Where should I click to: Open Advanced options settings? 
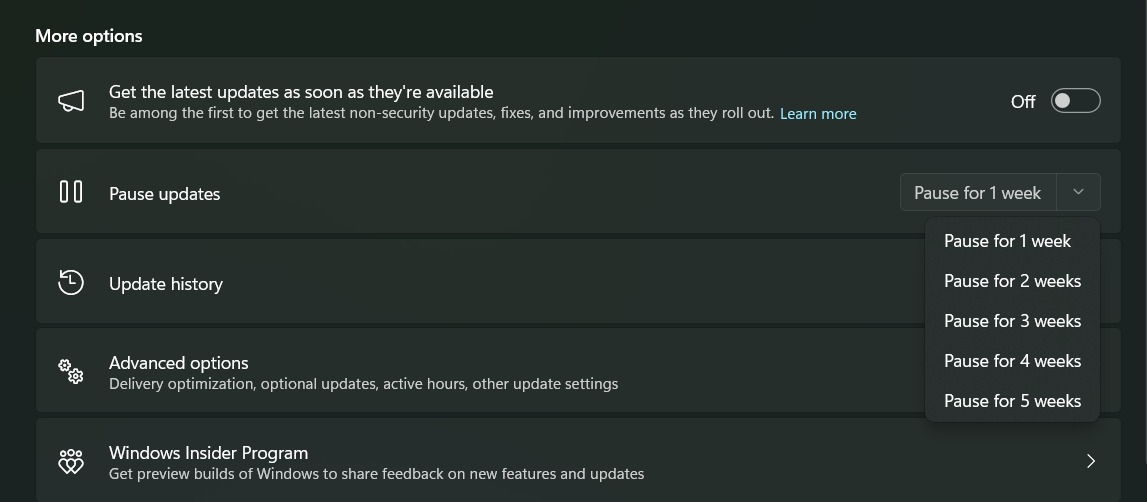pyautogui.click(x=578, y=371)
